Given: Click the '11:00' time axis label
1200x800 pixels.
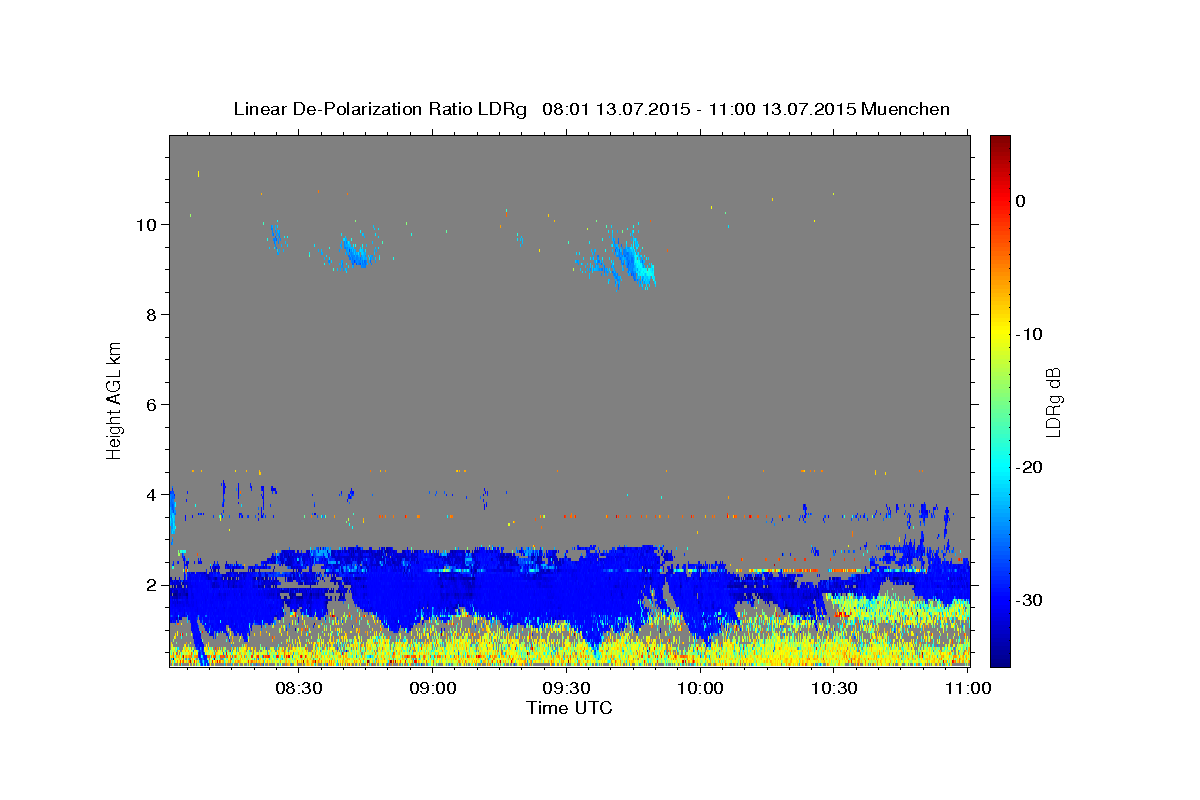Looking at the screenshot, I should (x=968, y=689).
